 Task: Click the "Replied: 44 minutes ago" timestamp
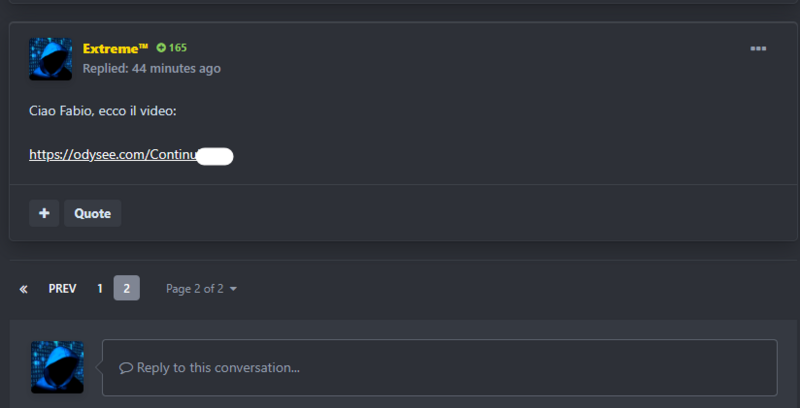(x=152, y=69)
